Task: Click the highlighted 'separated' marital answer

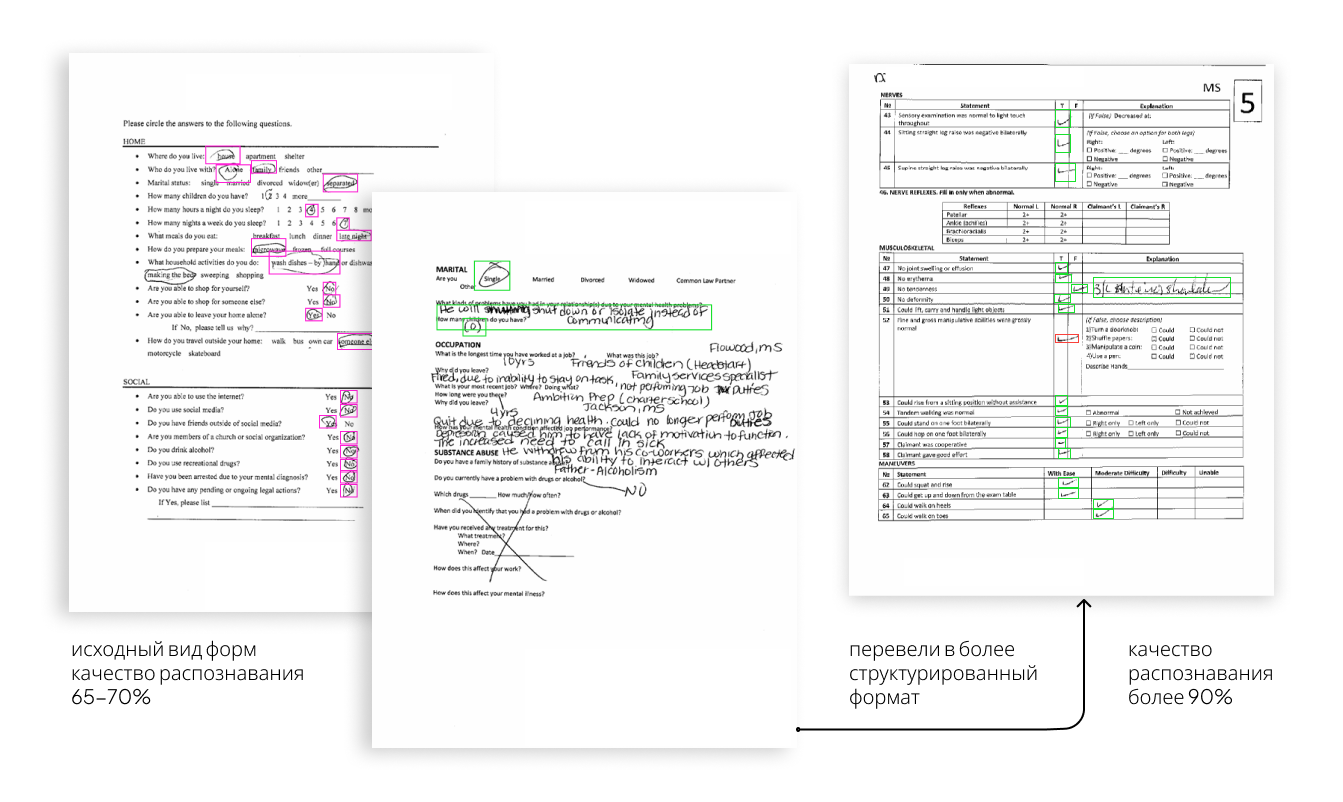Action: [340, 183]
